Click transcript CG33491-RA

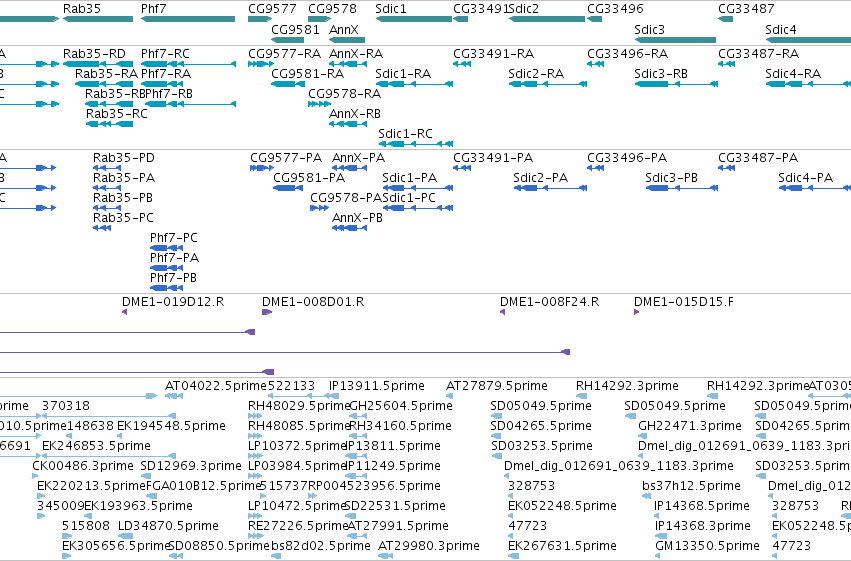[494, 54]
